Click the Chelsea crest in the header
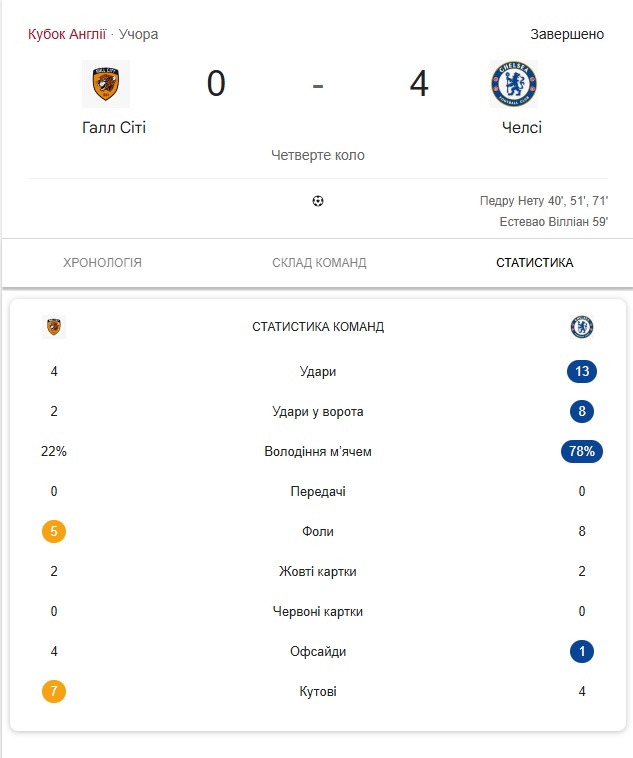Viewport: 633px width, 758px height. pyautogui.click(x=514, y=84)
